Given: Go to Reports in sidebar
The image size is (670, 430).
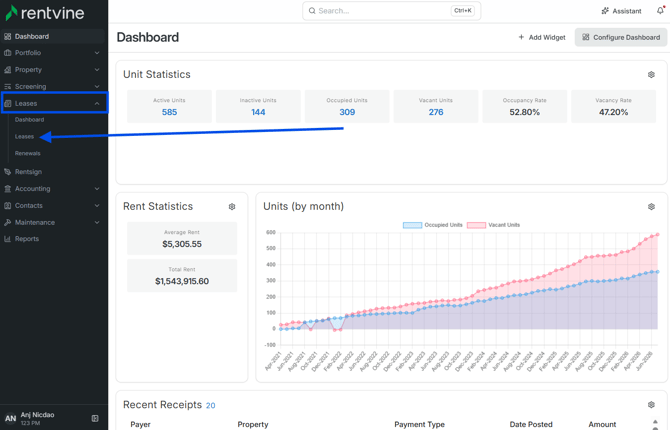Looking at the screenshot, I should (x=26, y=239).
